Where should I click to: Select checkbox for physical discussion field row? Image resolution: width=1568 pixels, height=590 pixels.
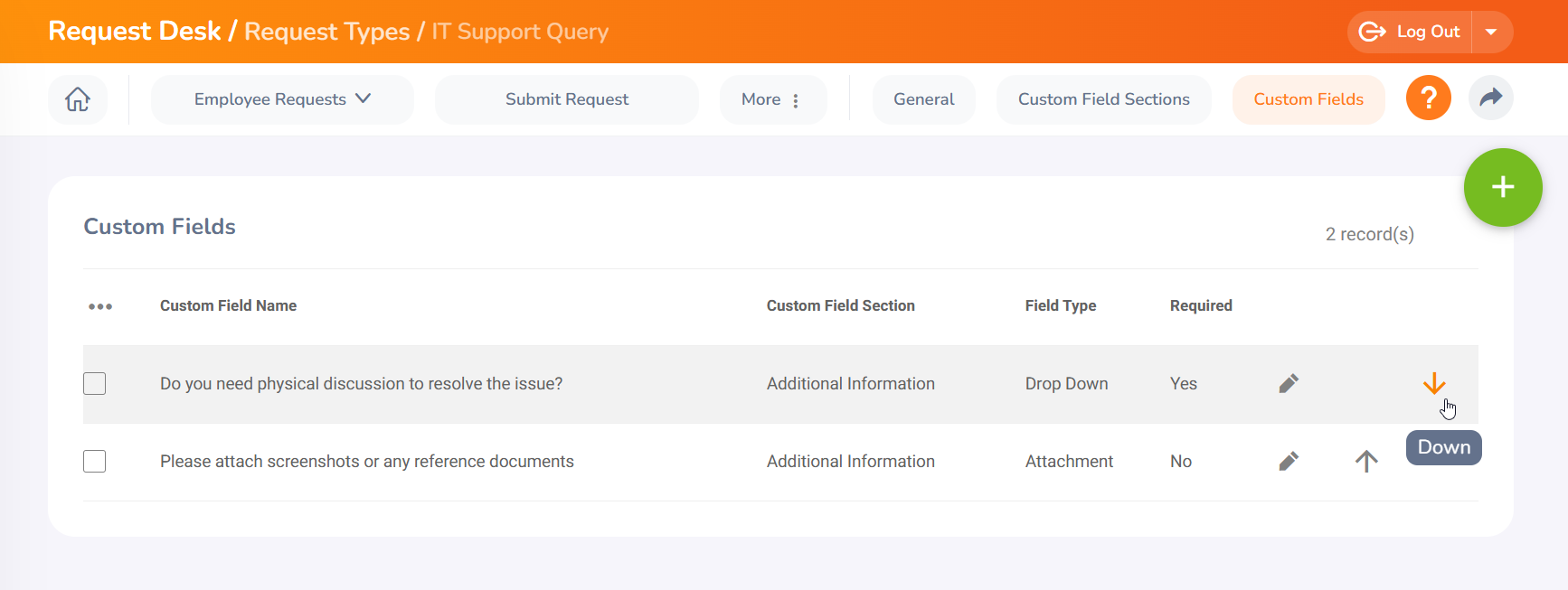[x=95, y=384]
